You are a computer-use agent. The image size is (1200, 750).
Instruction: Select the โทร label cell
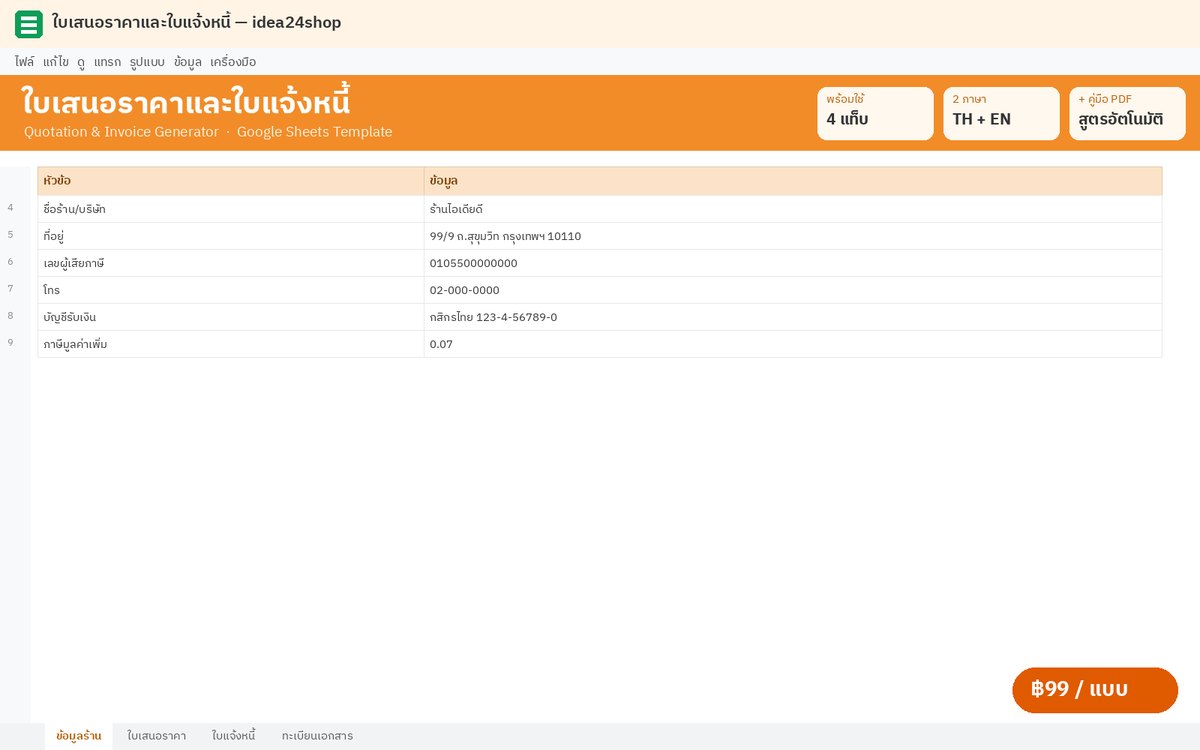[x=231, y=290]
